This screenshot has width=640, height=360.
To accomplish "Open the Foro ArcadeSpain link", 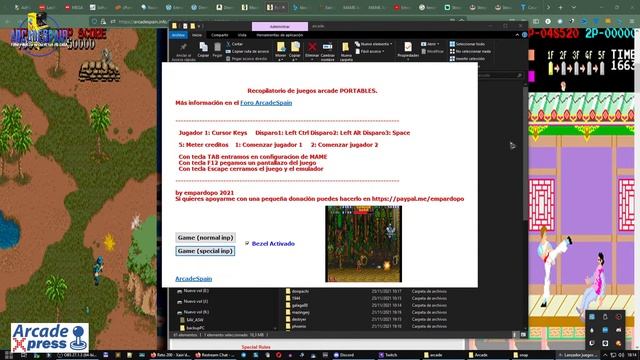I will click(266, 103).
